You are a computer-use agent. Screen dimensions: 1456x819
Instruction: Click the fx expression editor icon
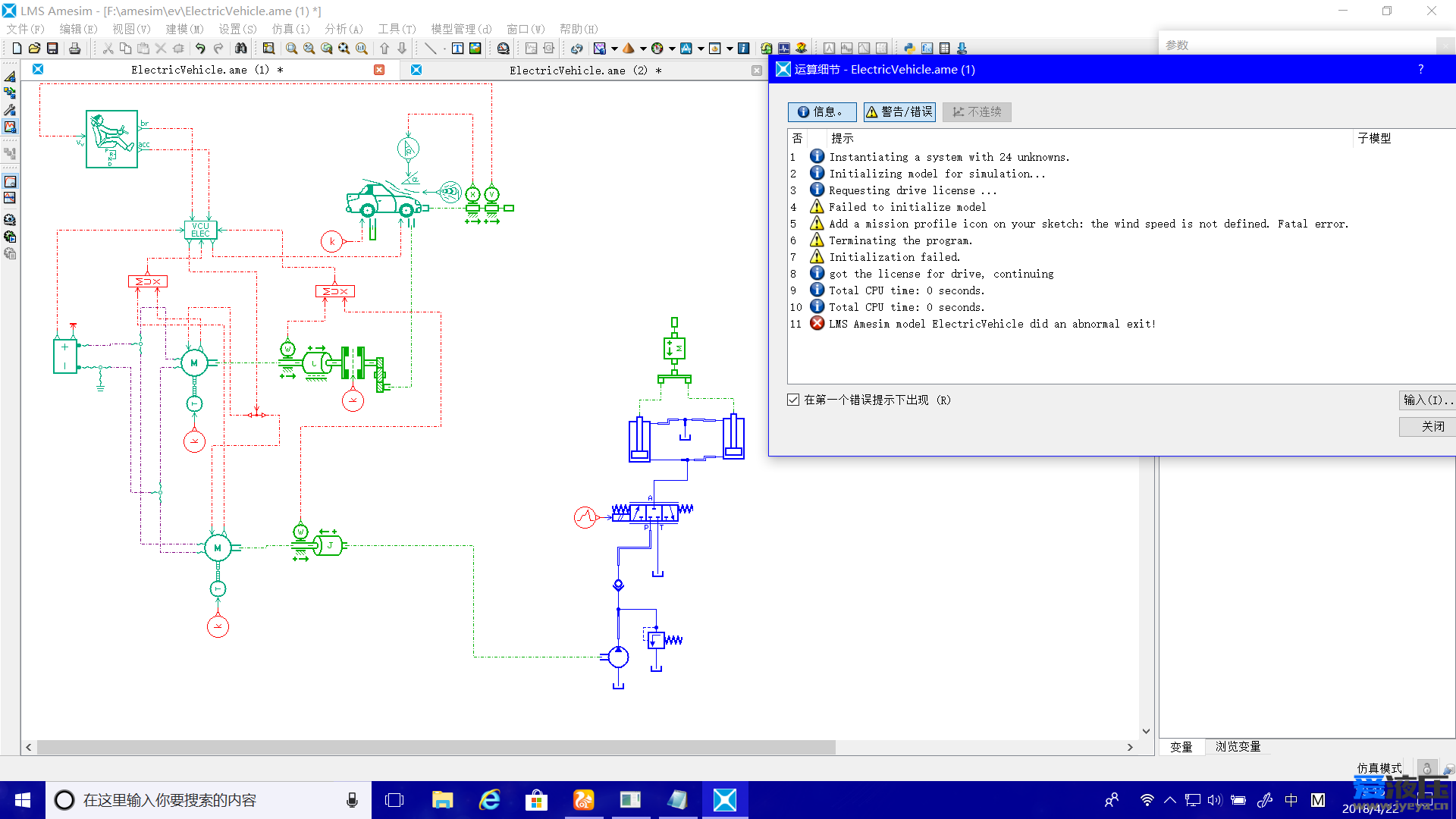click(927, 49)
